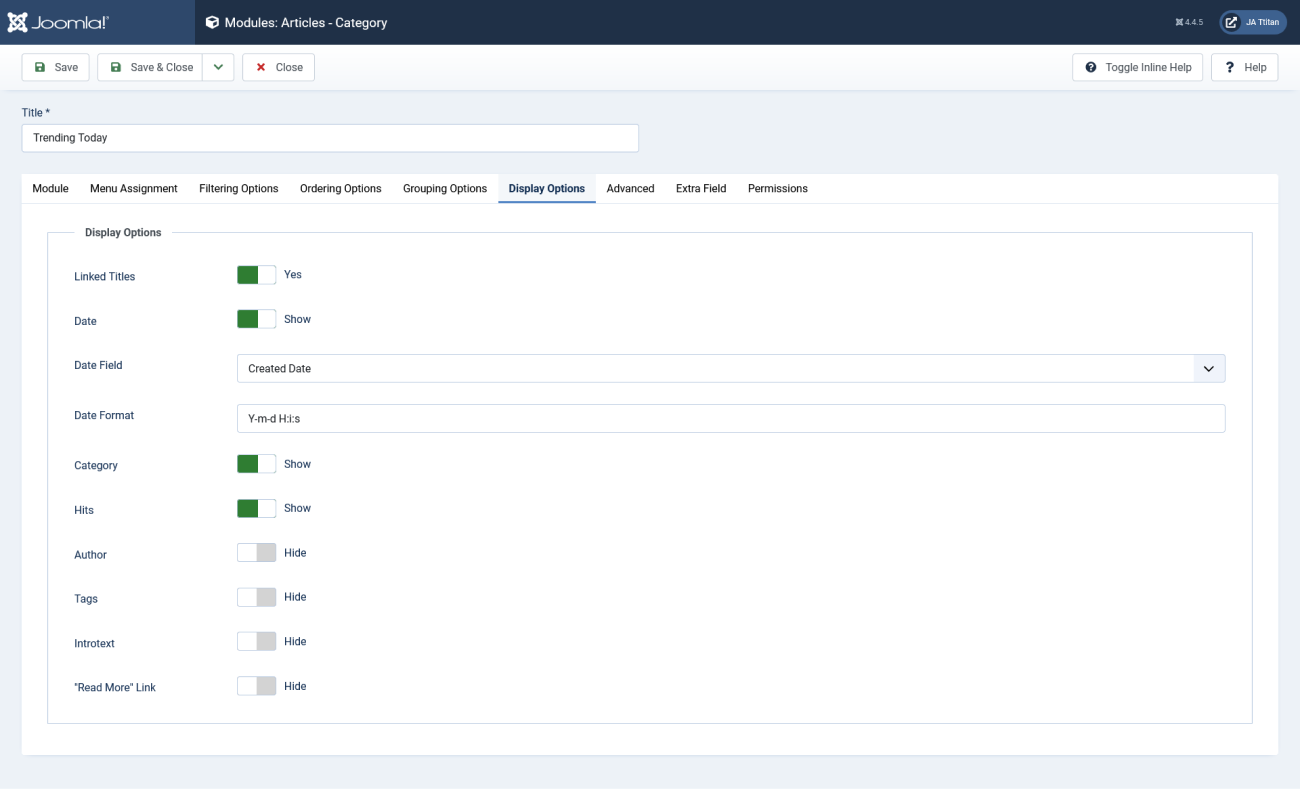
Task: Click the Close button in toolbar
Action: point(279,67)
